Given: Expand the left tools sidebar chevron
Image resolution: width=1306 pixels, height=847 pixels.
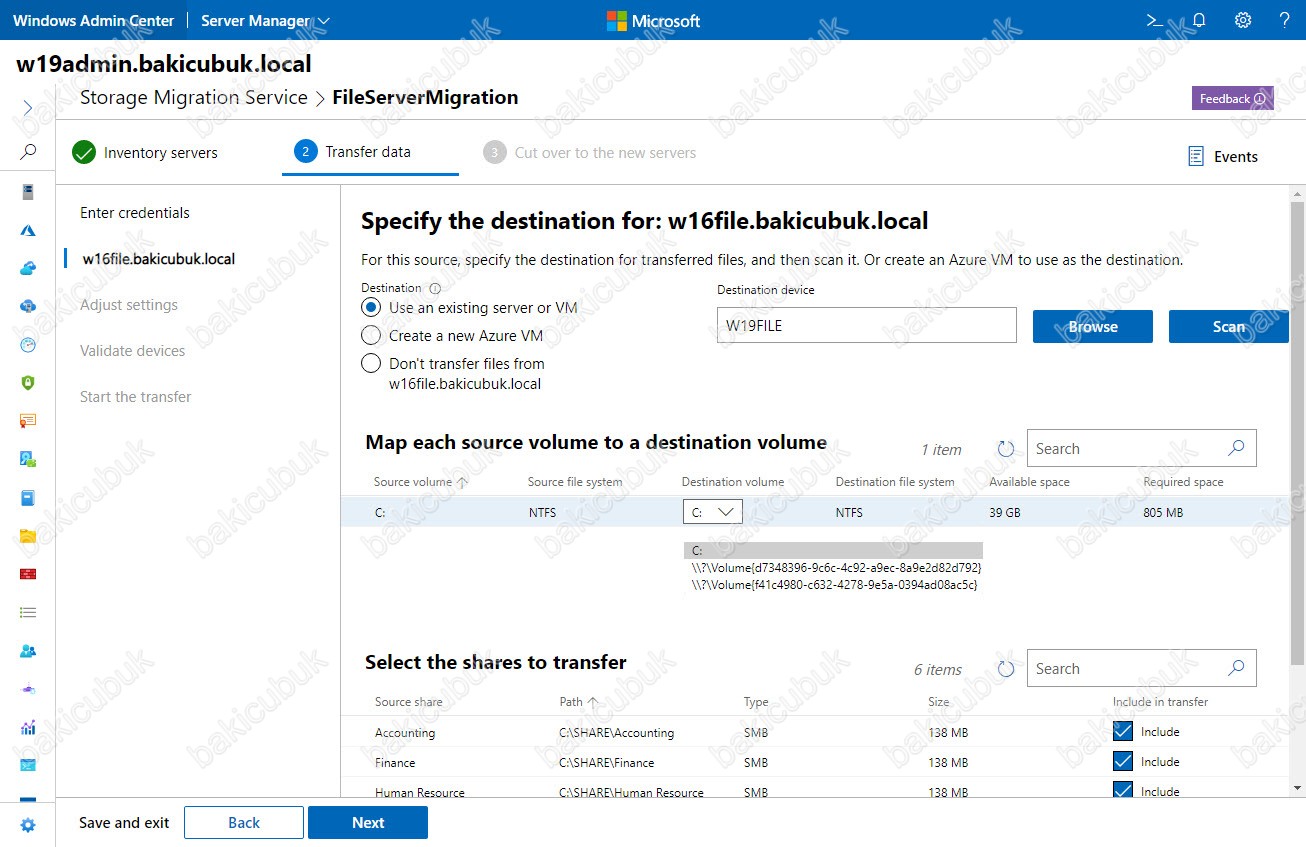Looking at the screenshot, I should [x=28, y=107].
